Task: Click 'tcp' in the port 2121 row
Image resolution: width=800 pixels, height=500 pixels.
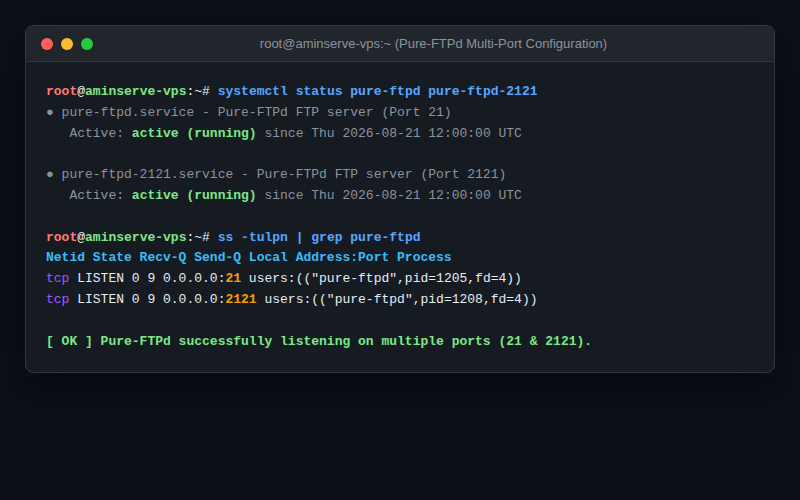Action: (58, 299)
